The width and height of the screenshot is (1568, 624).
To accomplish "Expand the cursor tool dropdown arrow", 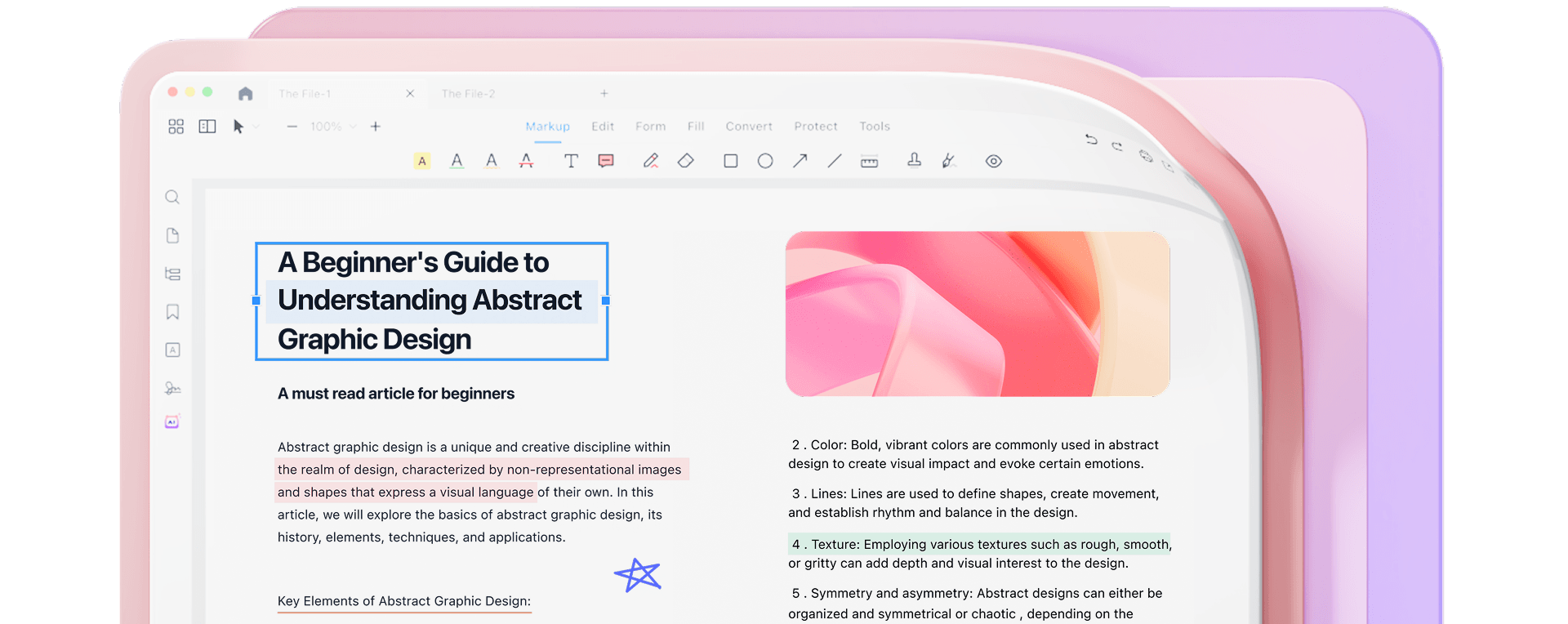I will 256,127.
